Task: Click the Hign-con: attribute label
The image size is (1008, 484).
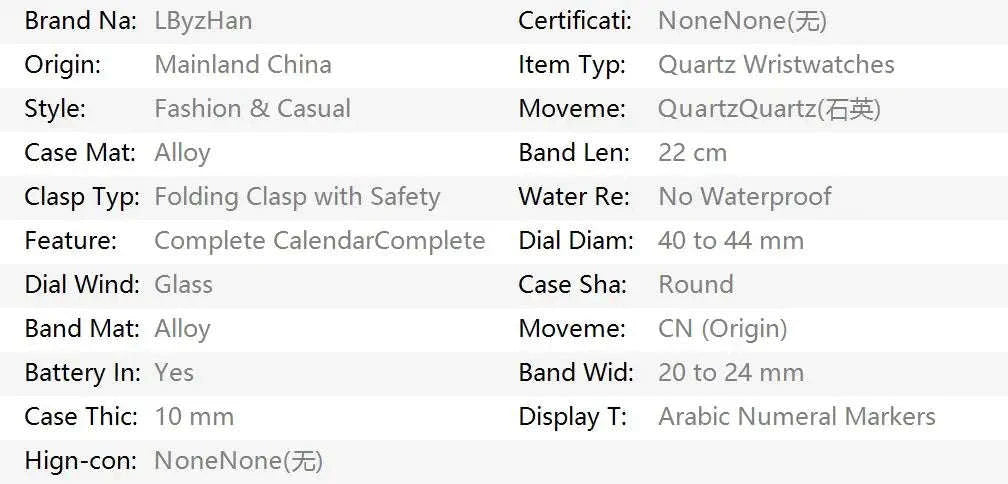Action: pyautogui.click(x=81, y=461)
